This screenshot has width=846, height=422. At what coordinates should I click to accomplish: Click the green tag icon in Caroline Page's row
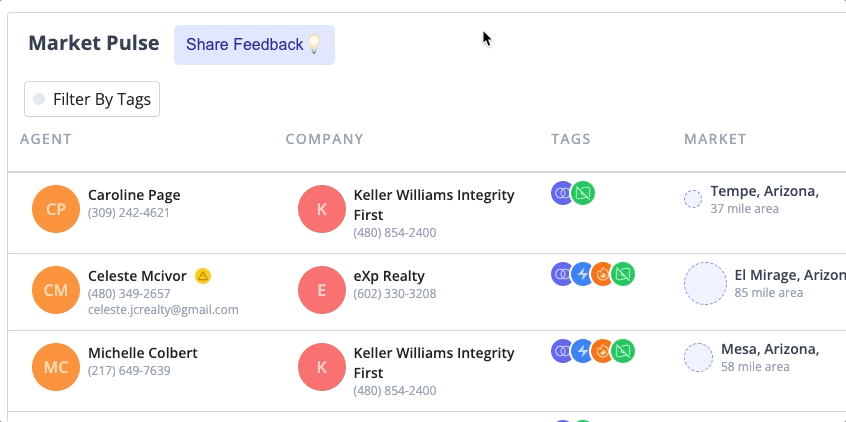click(x=583, y=193)
